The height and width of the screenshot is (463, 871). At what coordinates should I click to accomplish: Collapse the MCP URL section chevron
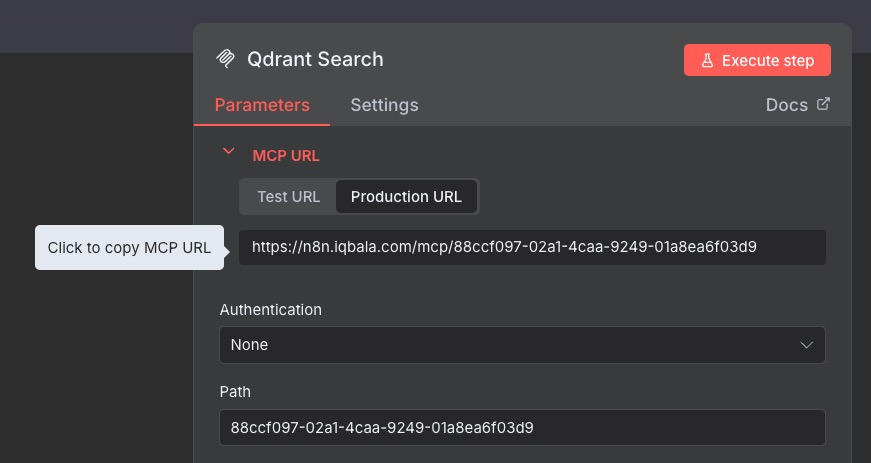(x=229, y=152)
